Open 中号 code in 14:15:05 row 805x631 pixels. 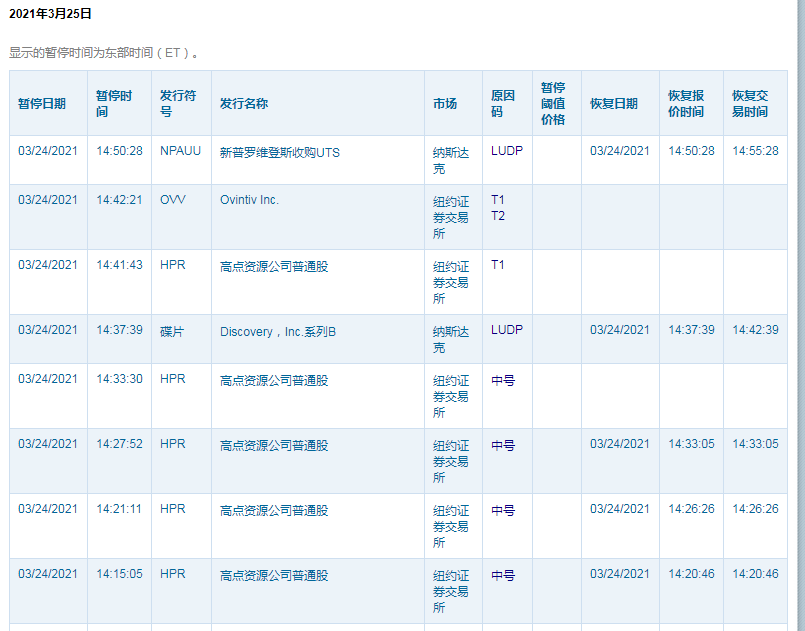coord(503,576)
